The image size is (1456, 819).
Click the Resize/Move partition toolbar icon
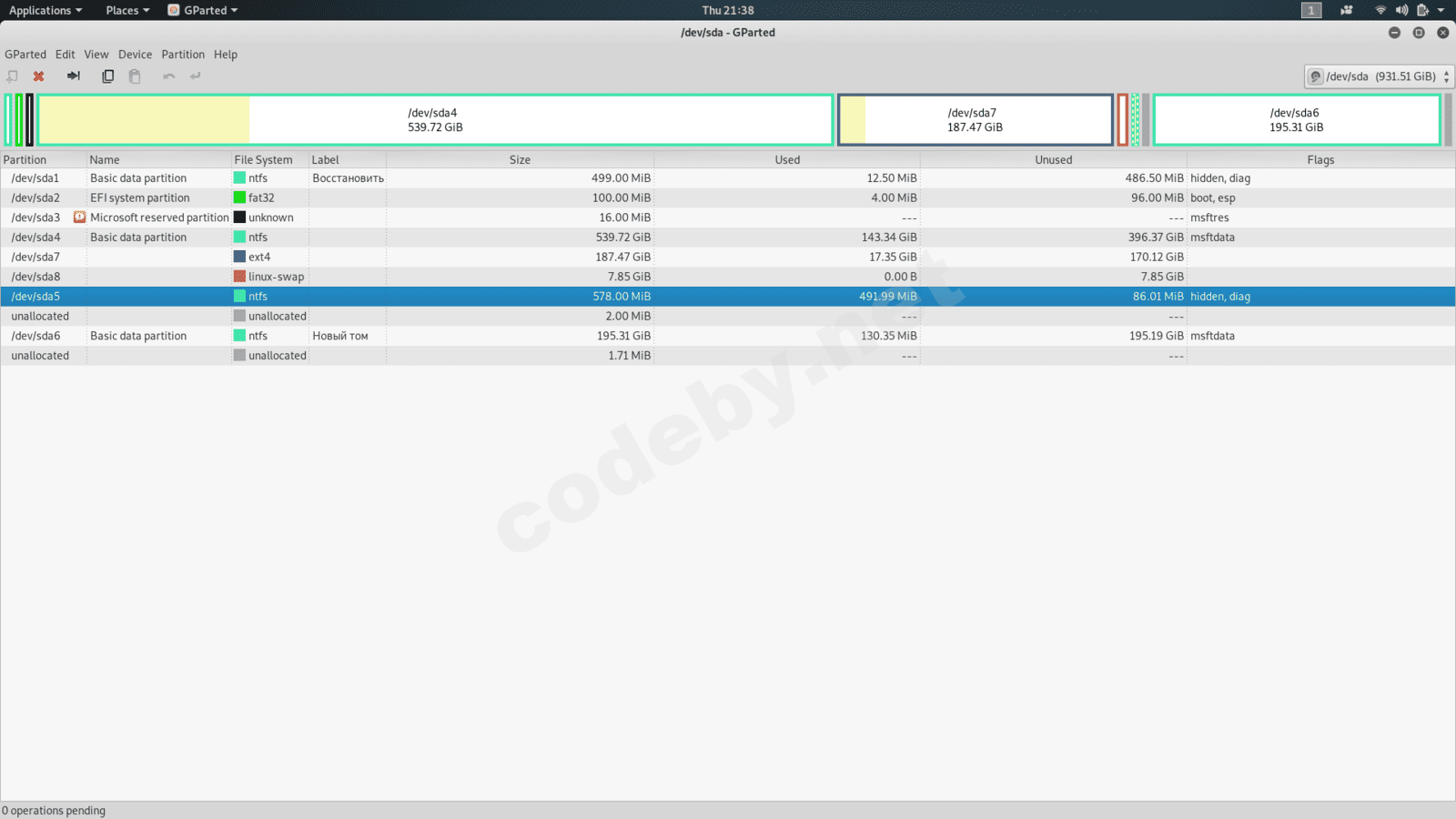[x=74, y=76]
